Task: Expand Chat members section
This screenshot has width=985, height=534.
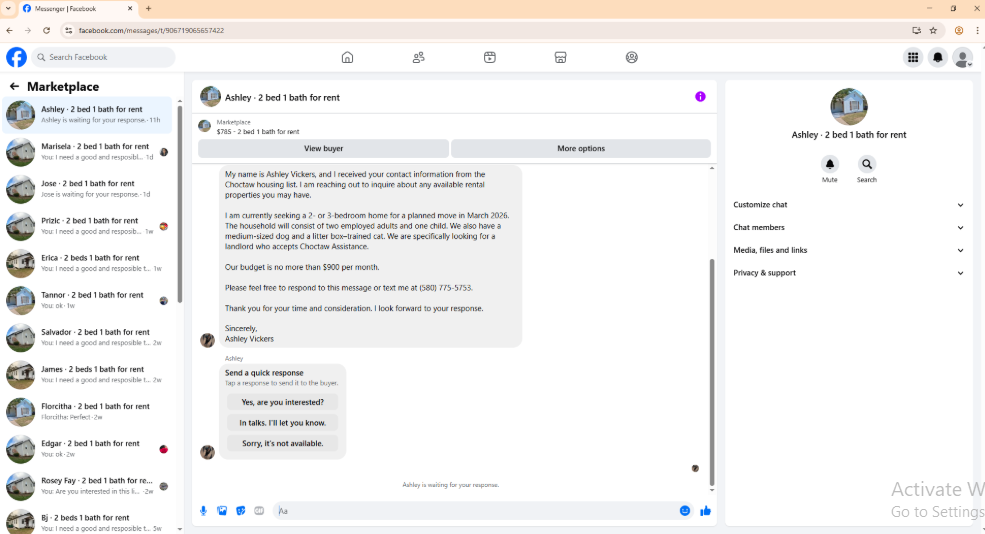Action: [x=848, y=227]
